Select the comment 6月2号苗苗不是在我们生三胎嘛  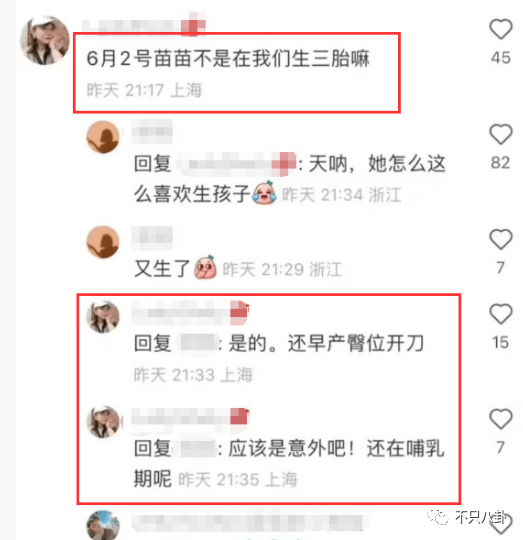coord(228,58)
